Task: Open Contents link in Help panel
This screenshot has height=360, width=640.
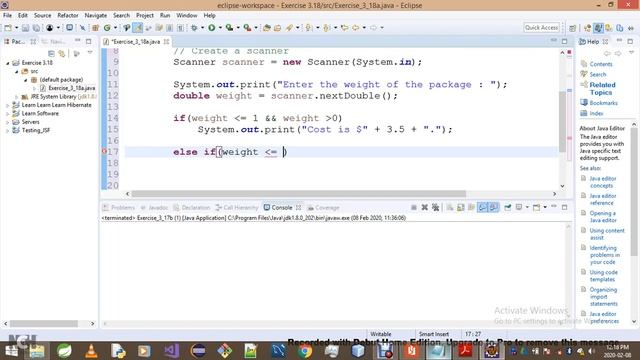Action: [x=601, y=64]
